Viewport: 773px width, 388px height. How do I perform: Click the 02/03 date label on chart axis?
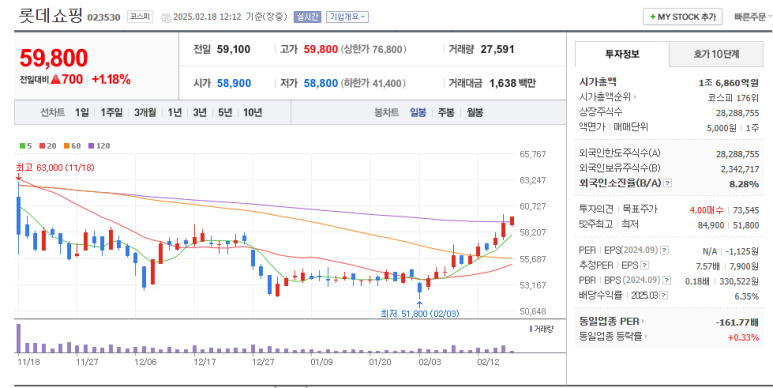[x=430, y=362]
